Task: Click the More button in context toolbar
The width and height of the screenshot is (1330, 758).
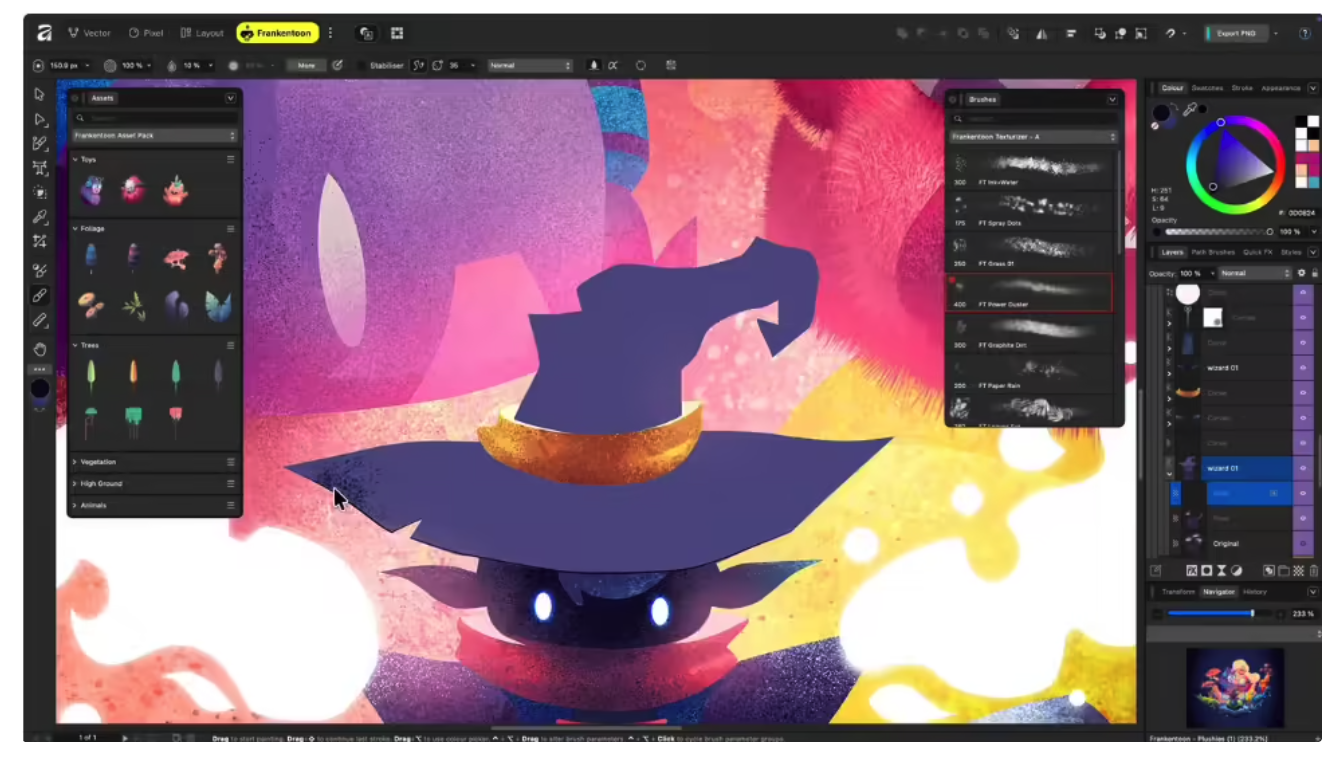Action: (306, 66)
